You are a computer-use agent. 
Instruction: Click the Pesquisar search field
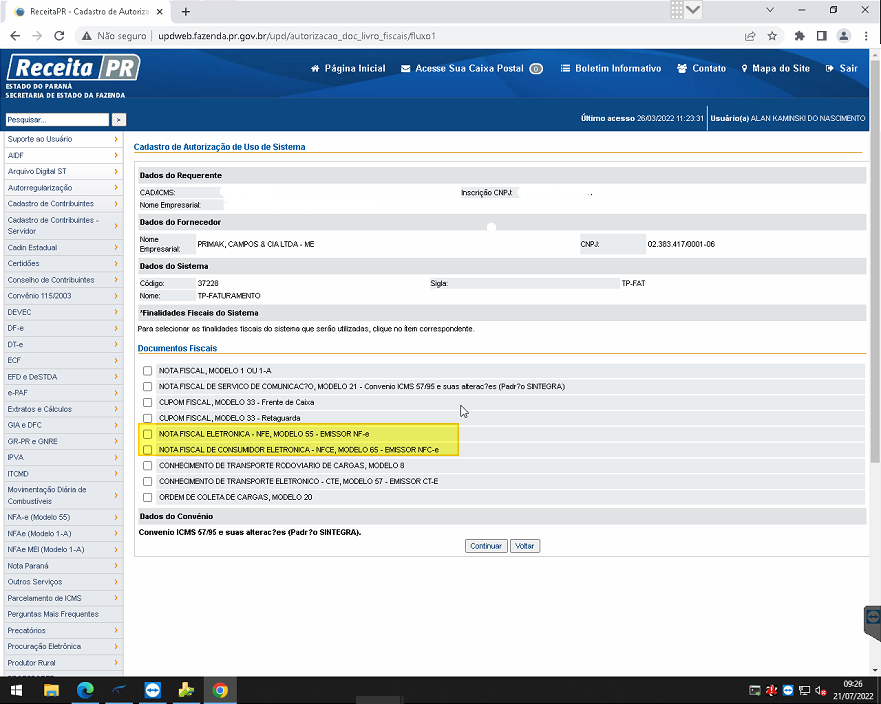click(x=57, y=120)
